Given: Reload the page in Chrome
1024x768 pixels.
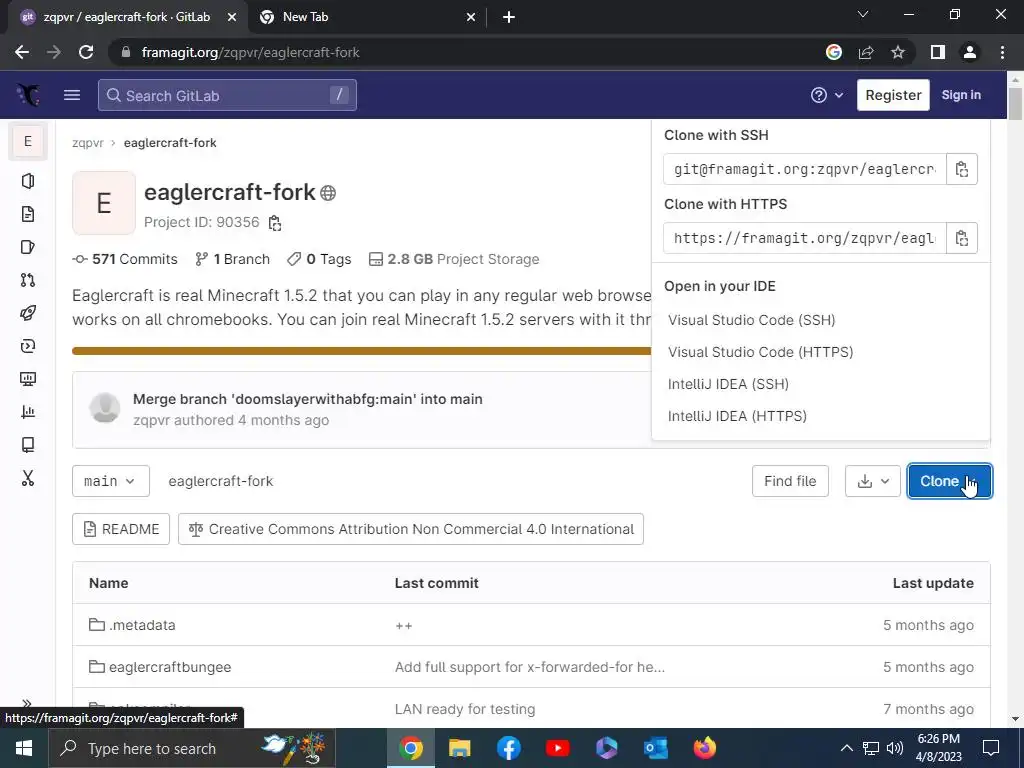Looking at the screenshot, I should click(86, 52).
